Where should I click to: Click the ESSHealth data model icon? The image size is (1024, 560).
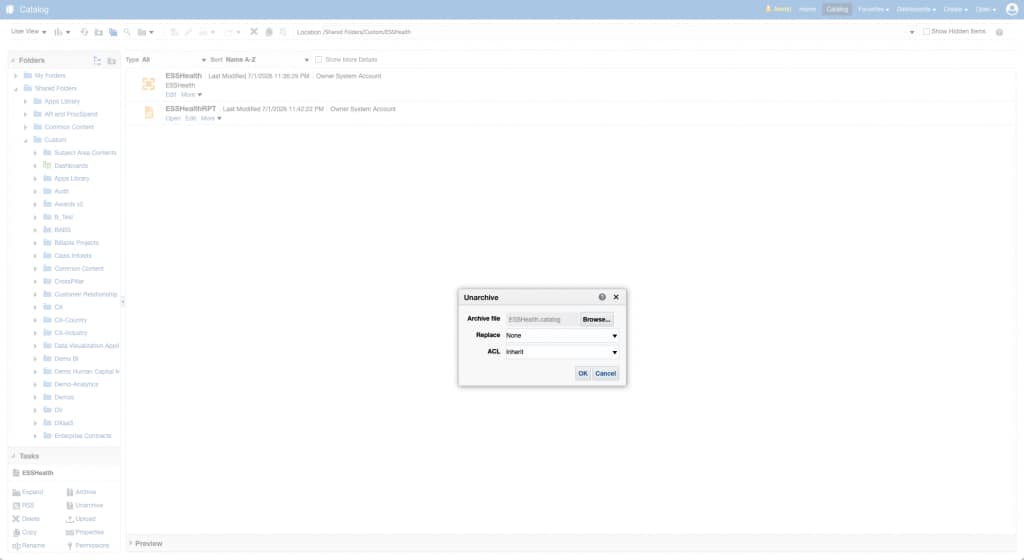point(149,84)
